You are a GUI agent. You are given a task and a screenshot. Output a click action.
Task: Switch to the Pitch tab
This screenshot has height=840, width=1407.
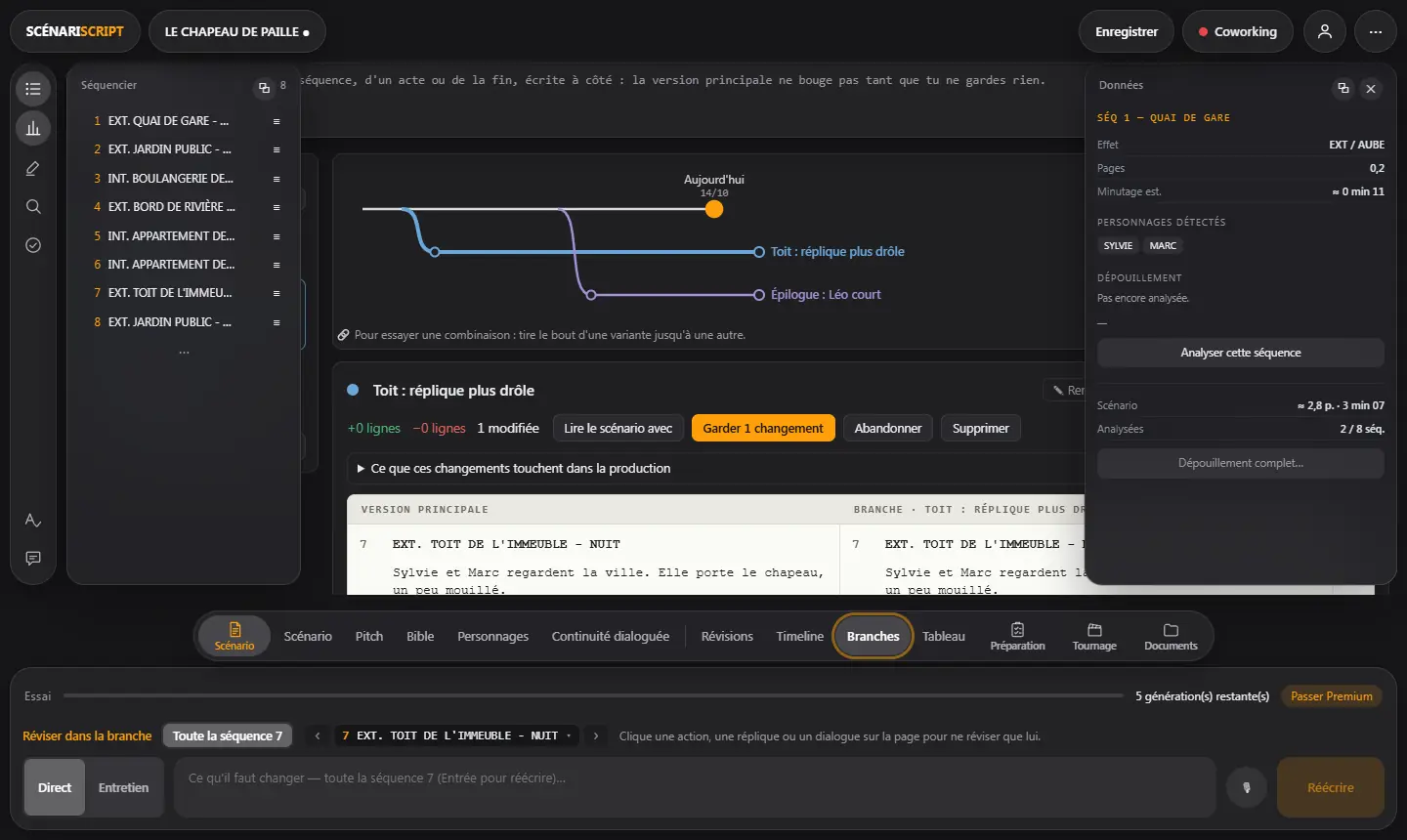pyautogui.click(x=369, y=636)
